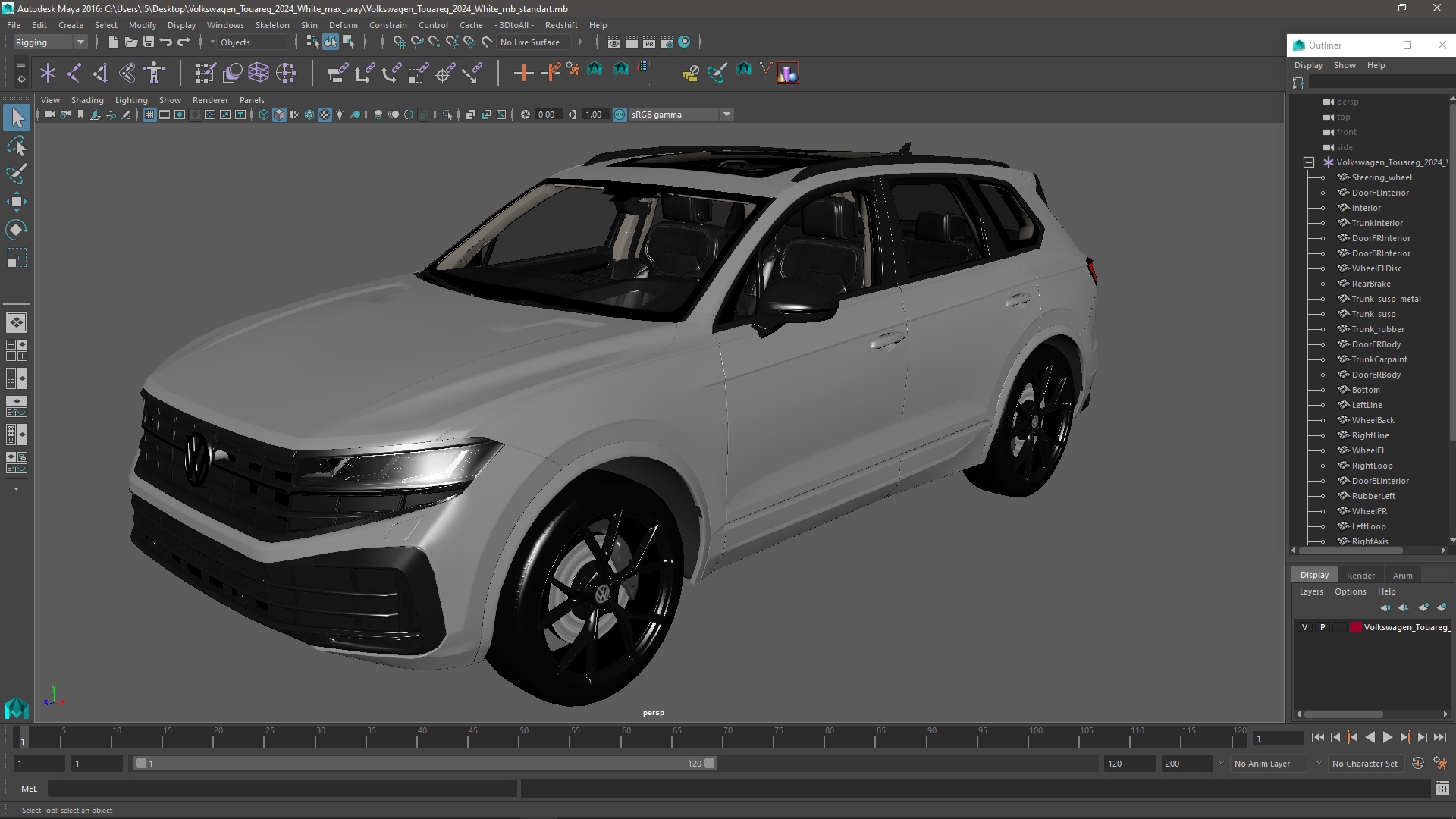1456x819 pixels.
Task: Step back one frame button
Action: [1335, 737]
